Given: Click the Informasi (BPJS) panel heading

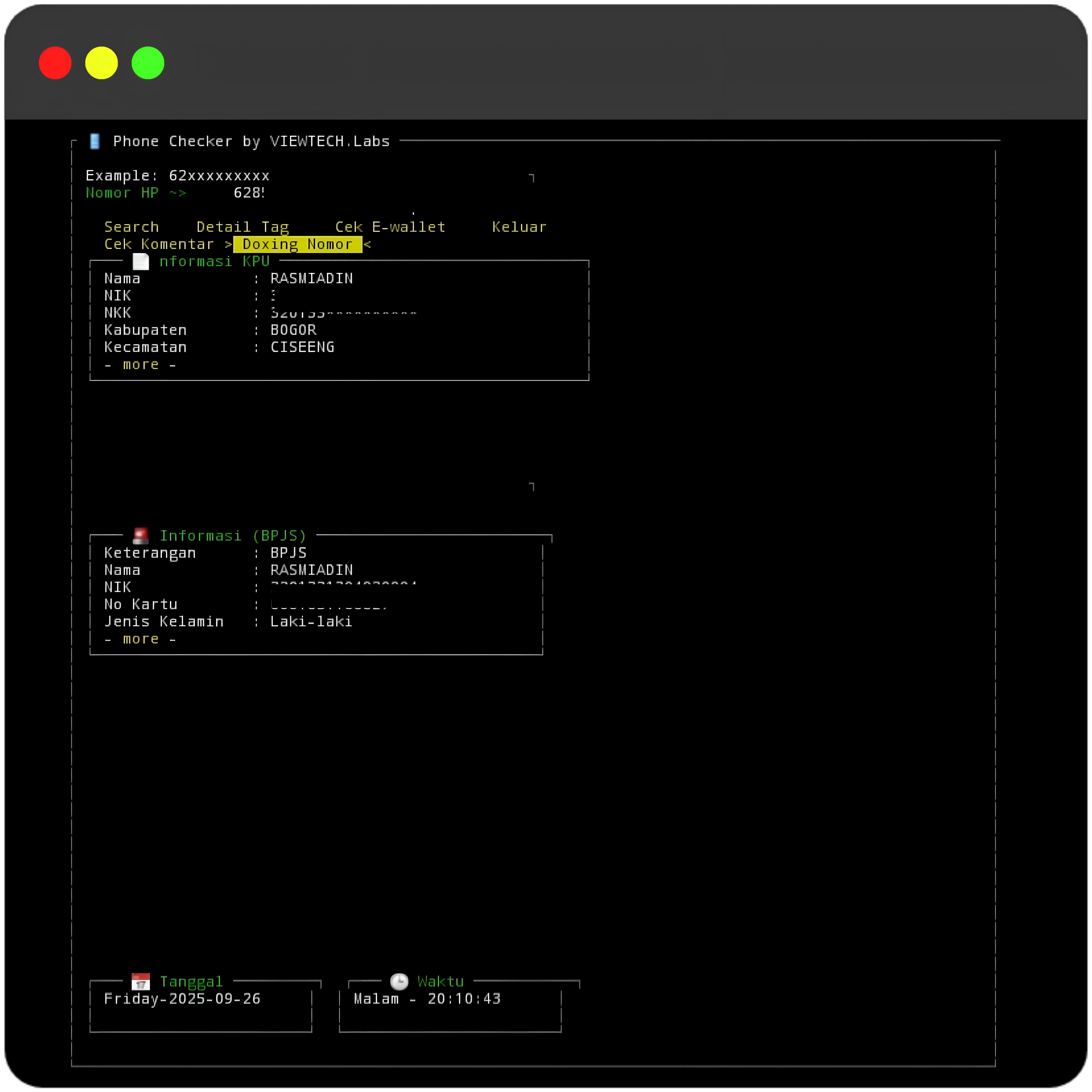Looking at the screenshot, I should point(233,536).
